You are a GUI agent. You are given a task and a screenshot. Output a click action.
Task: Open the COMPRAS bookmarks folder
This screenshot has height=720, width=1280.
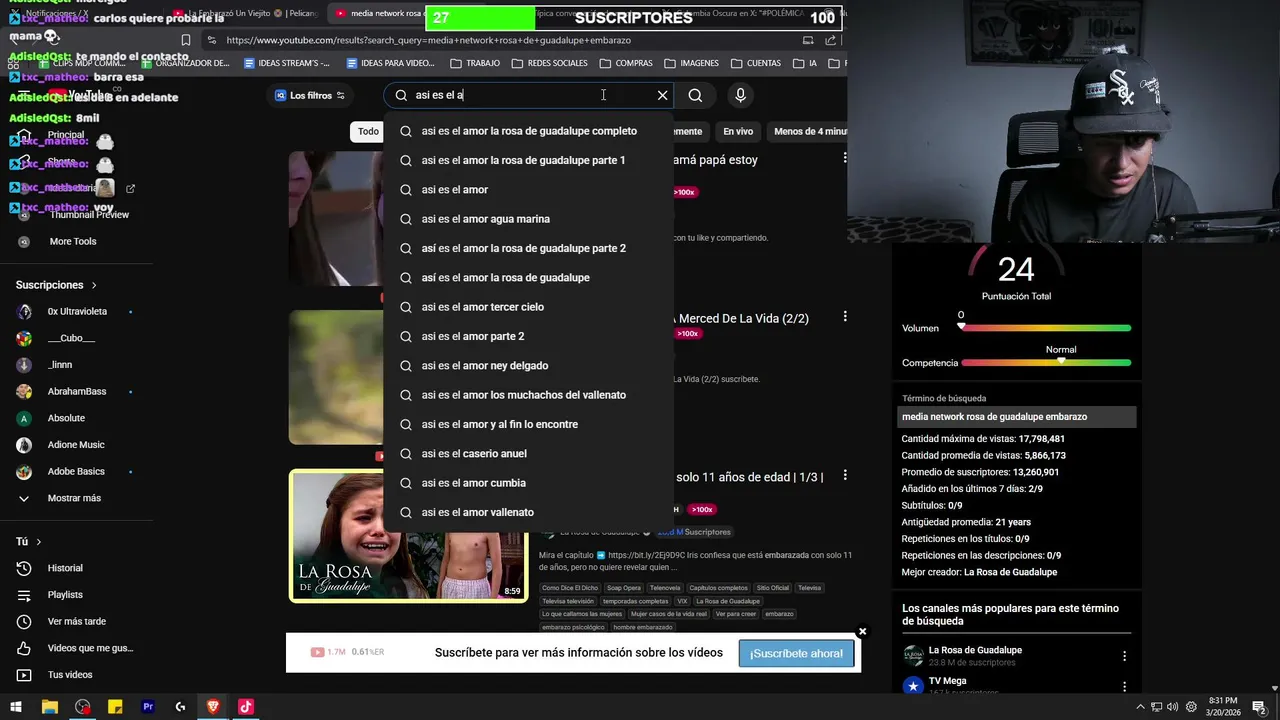click(x=625, y=63)
